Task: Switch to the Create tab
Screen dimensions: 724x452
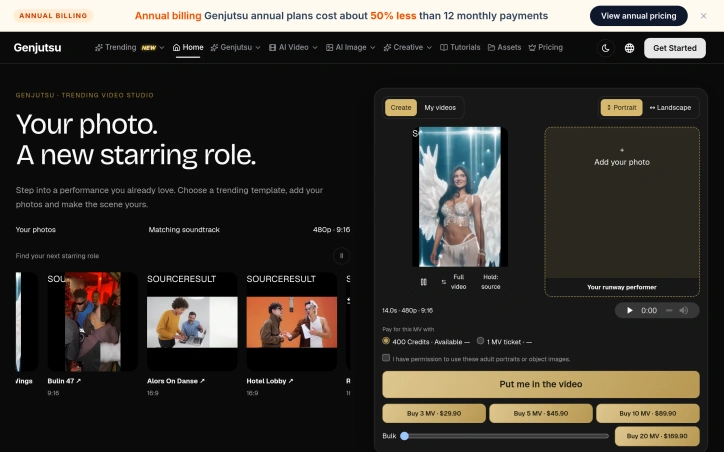Action: [401, 108]
